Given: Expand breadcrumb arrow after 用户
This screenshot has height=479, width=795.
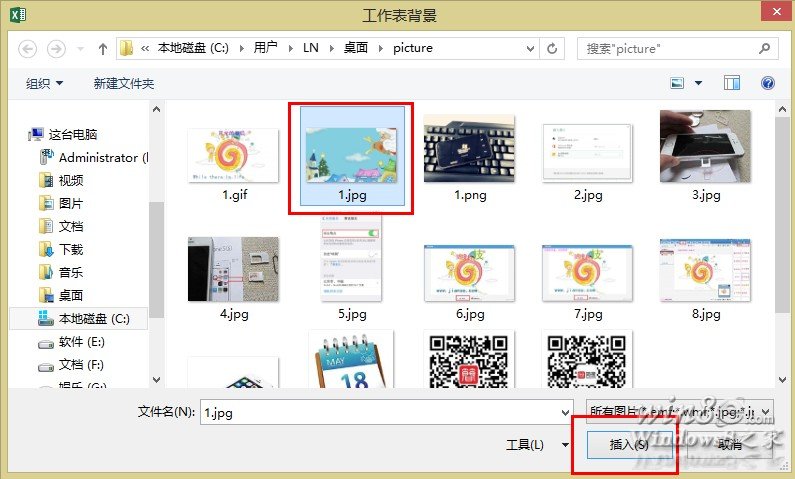Looking at the screenshot, I should [291, 48].
